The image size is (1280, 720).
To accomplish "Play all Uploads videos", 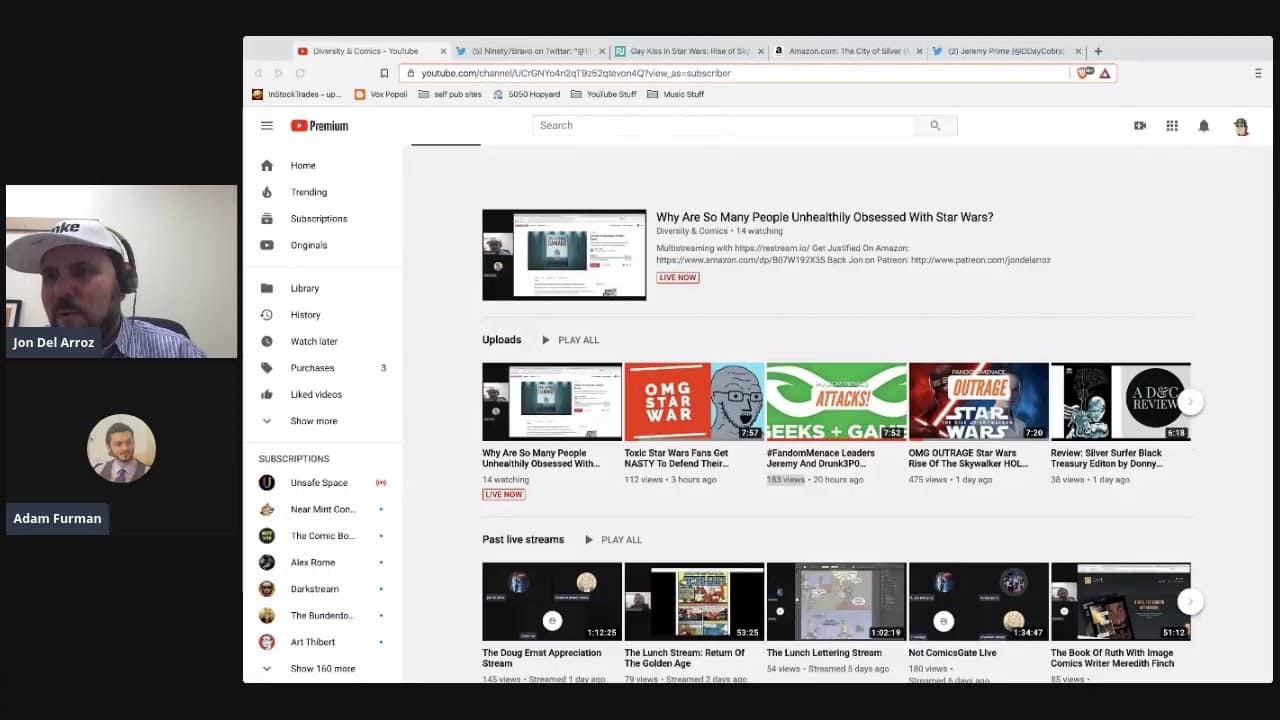I will [570, 340].
